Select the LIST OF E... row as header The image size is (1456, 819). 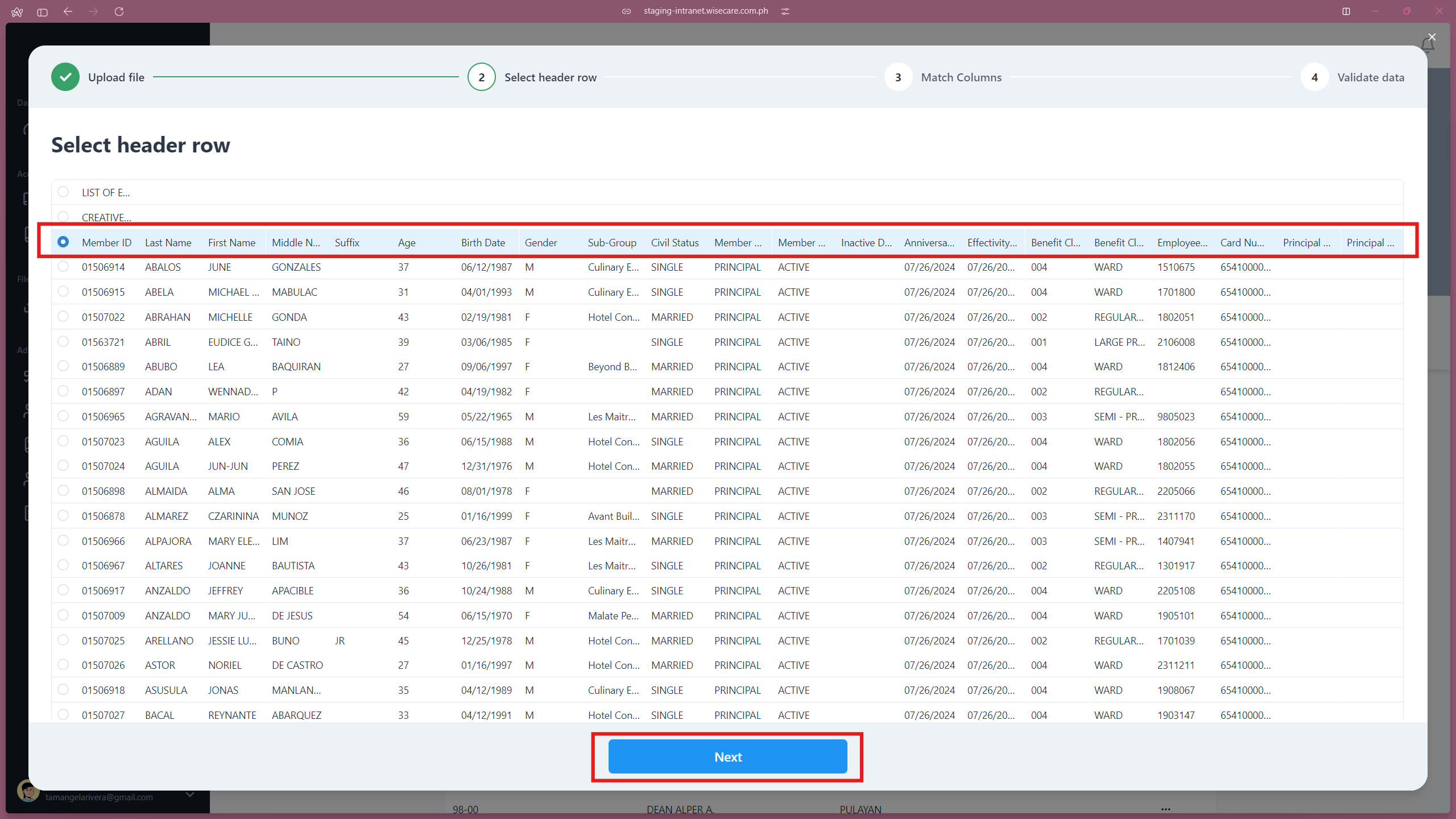[63, 192]
